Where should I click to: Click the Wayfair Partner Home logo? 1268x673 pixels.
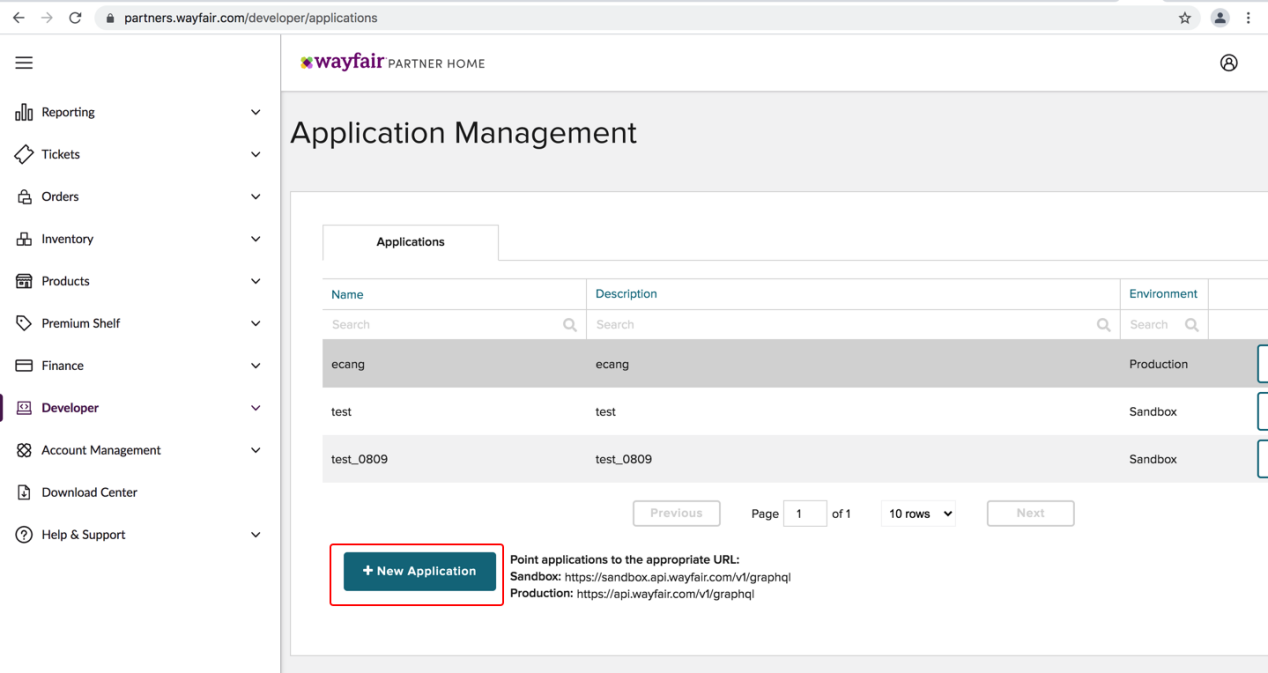click(x=392, y=63)
